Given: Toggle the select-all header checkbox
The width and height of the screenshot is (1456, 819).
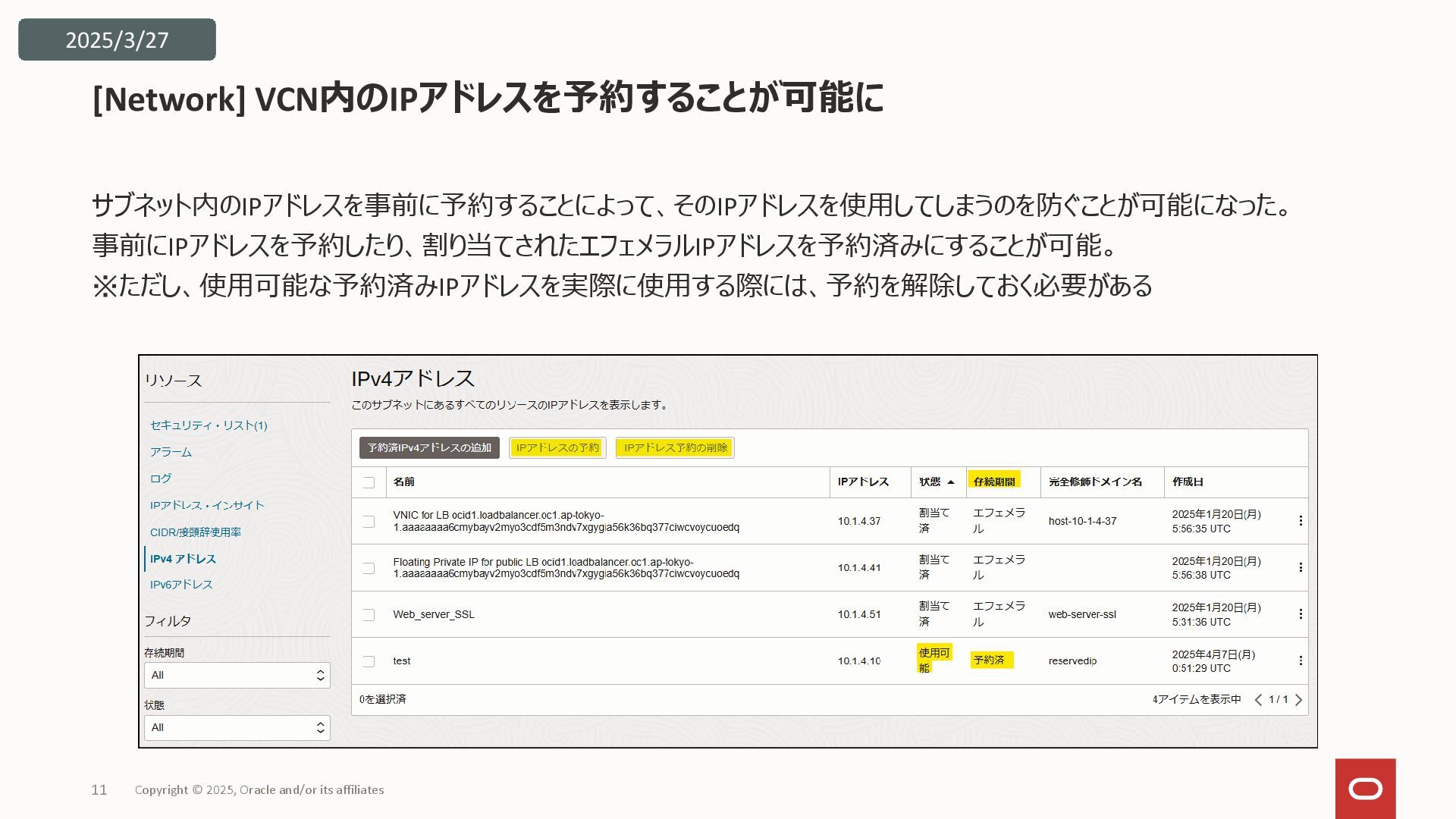Looking at the screenshot, I should tap(369, 482).
